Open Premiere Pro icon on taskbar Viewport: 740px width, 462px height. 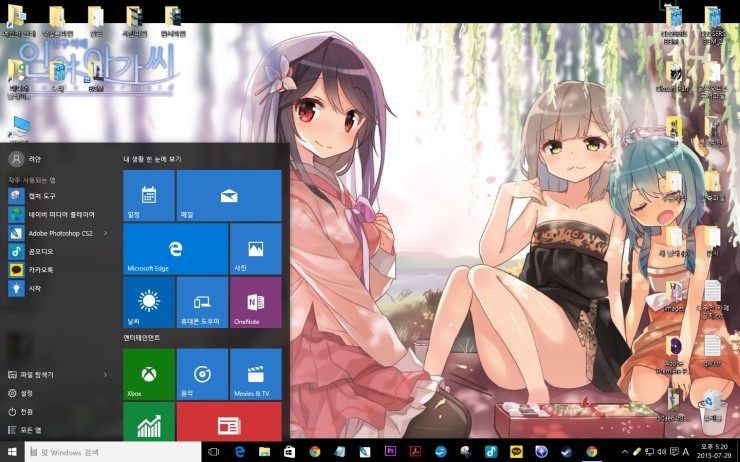pyautogui.click(x=390, y=452)
